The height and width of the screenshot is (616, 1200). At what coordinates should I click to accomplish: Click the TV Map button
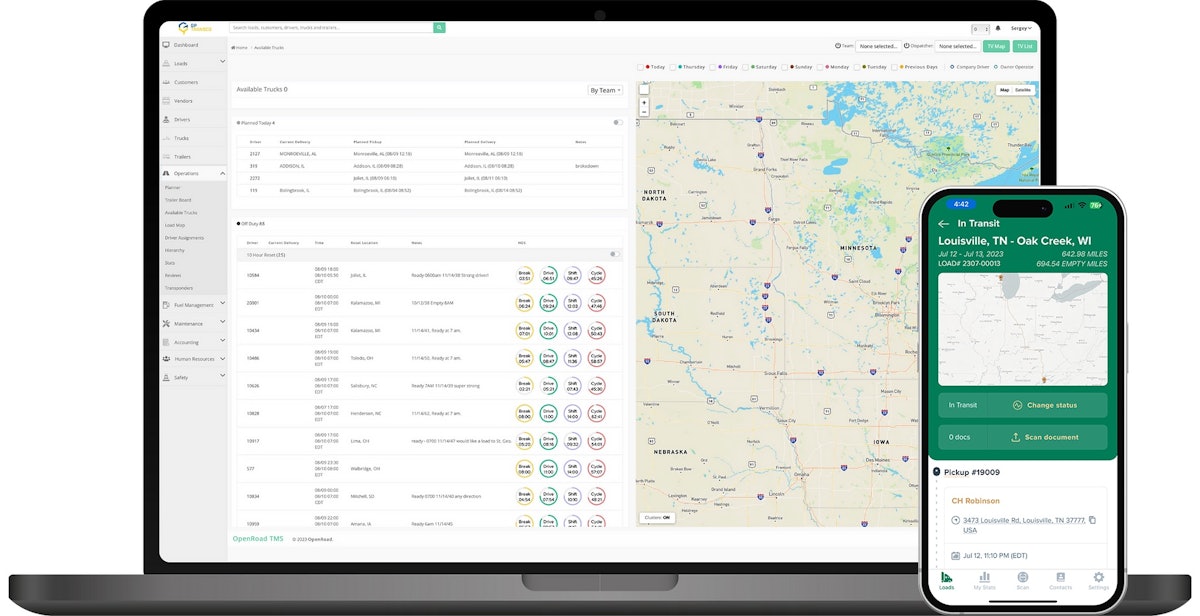pos(995,46)
